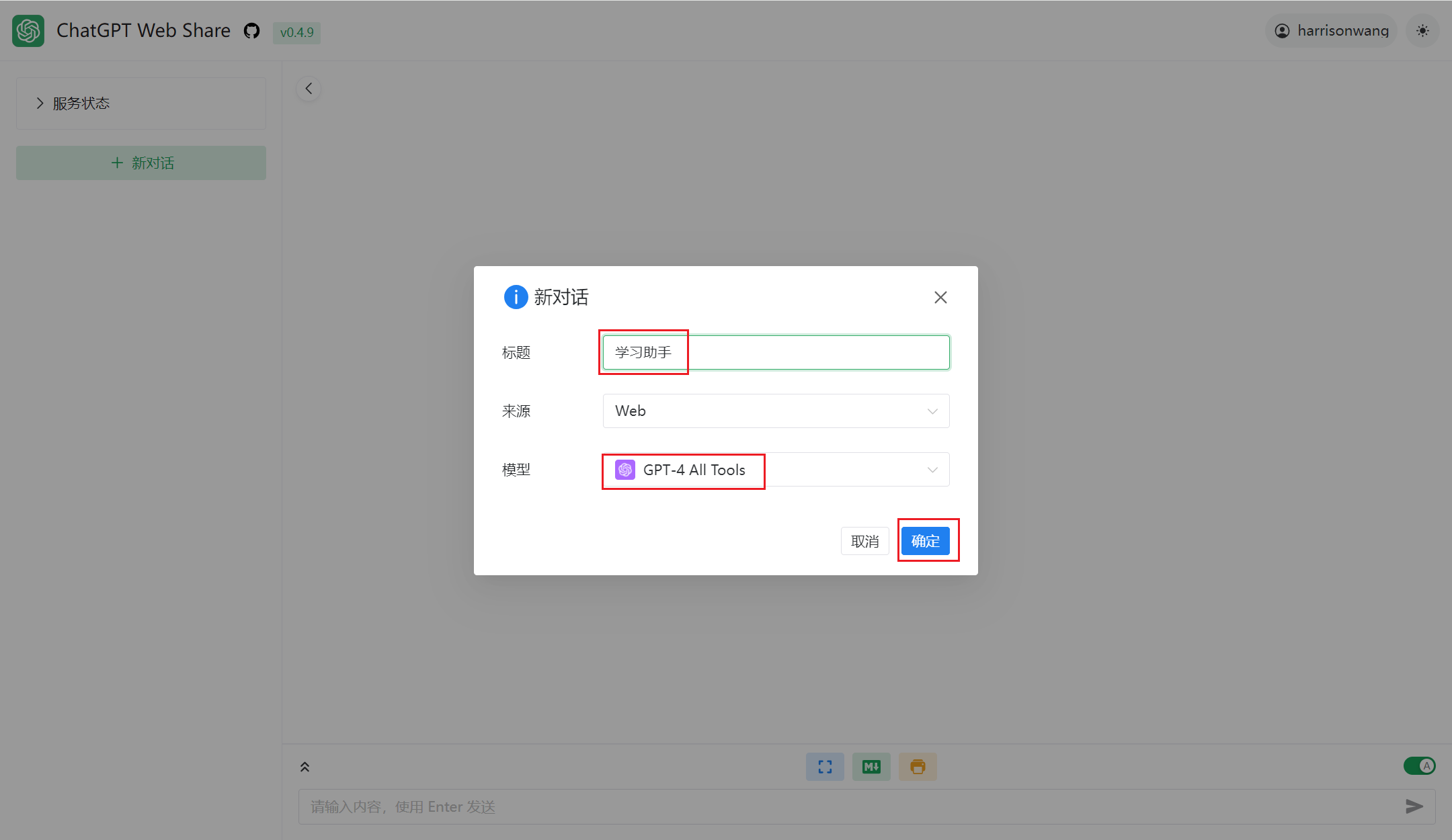1452x840 pixels.
Task: Click the double-chevron up icon
Action: [305, 767]
